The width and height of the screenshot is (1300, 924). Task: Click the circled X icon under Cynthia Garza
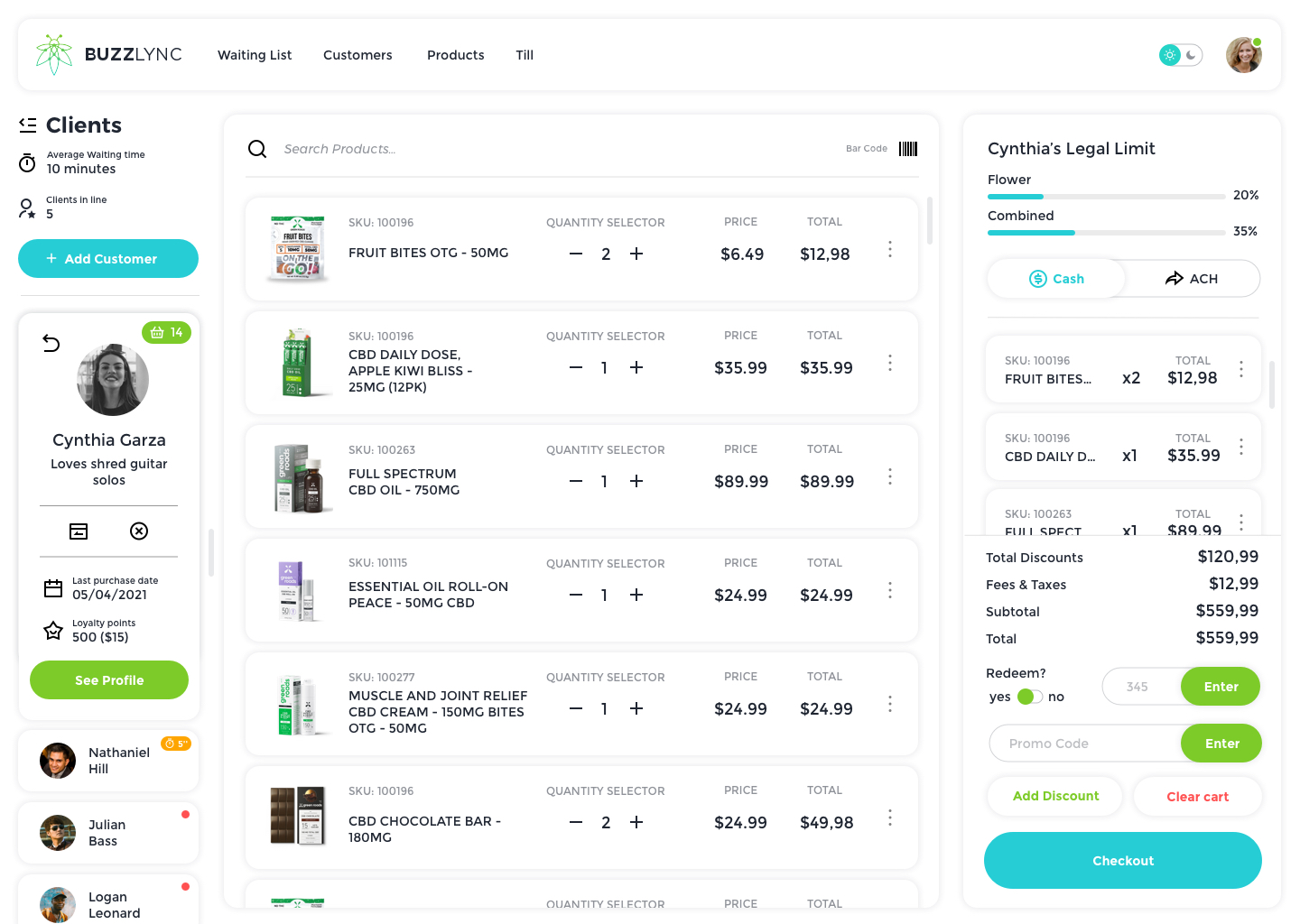pyautogui.click(x=139, y=531)
